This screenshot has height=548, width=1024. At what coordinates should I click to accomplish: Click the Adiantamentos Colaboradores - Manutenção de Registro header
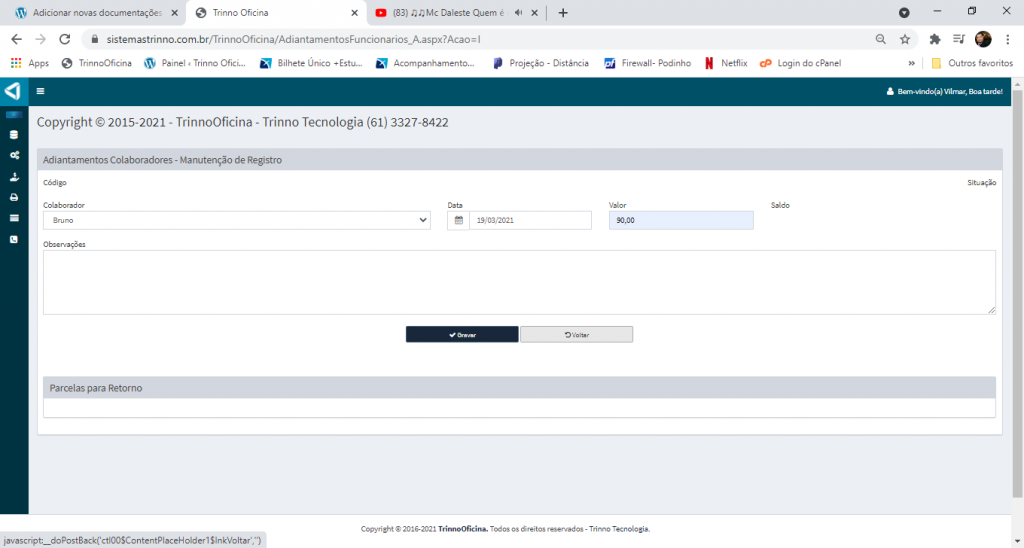click(x=519, y=160)
